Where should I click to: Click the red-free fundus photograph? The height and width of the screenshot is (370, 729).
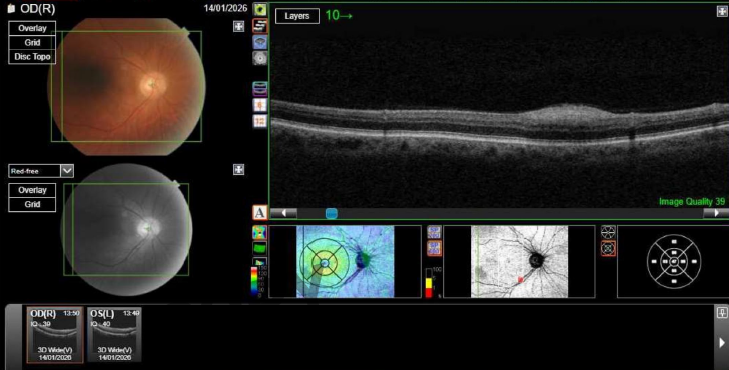pos(126,230)
